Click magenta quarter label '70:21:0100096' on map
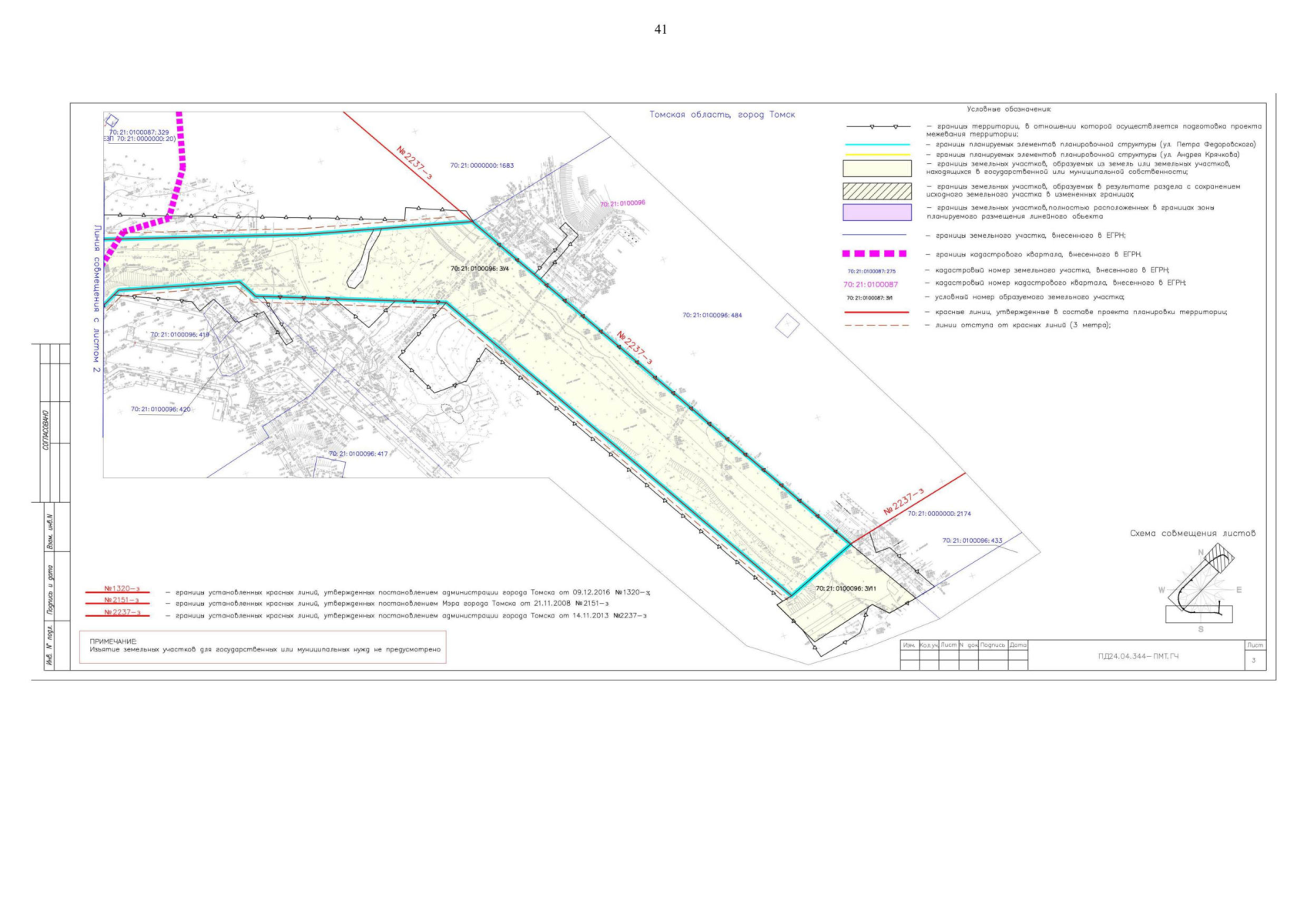The height and width of the screenshot is (924, 1307). pos(622,203)
